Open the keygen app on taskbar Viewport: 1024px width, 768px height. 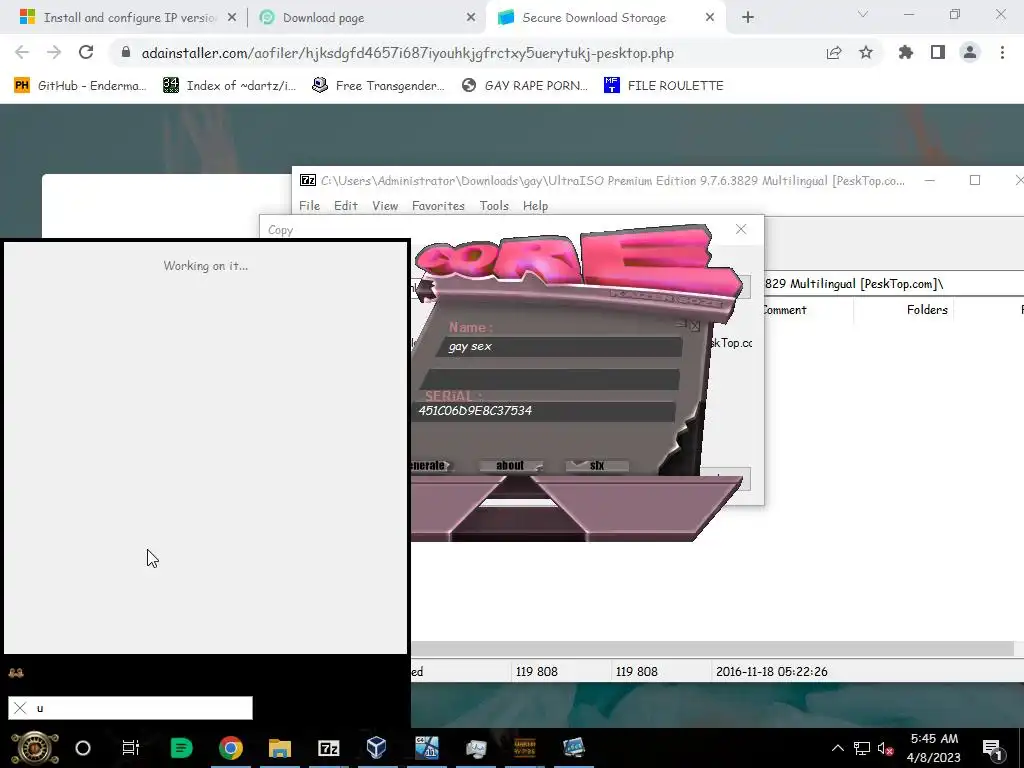point(524,748)
